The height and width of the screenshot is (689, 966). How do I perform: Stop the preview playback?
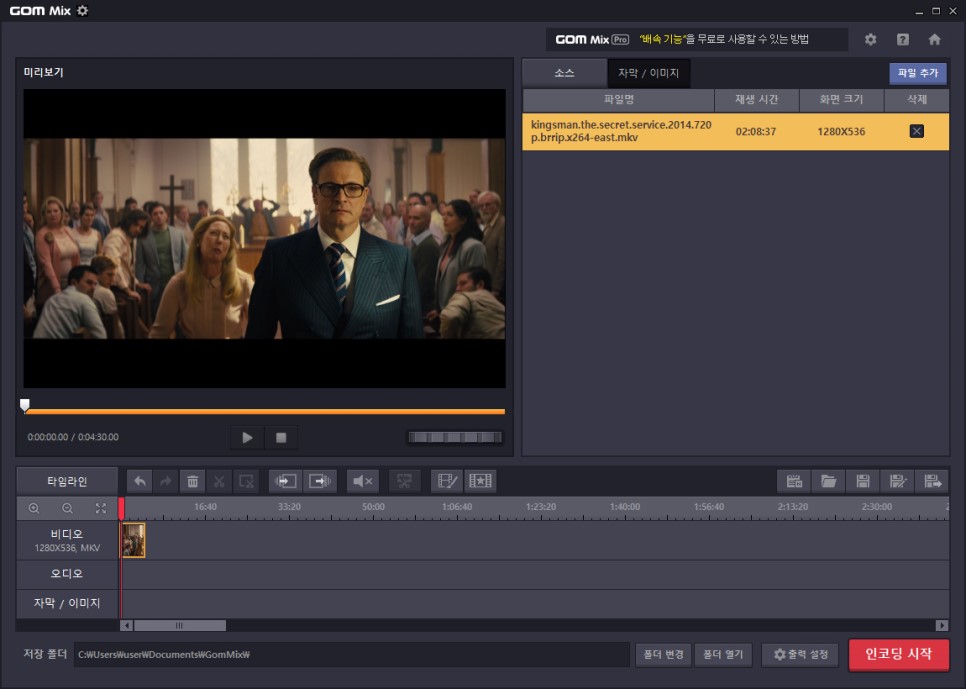pos(281,438)
